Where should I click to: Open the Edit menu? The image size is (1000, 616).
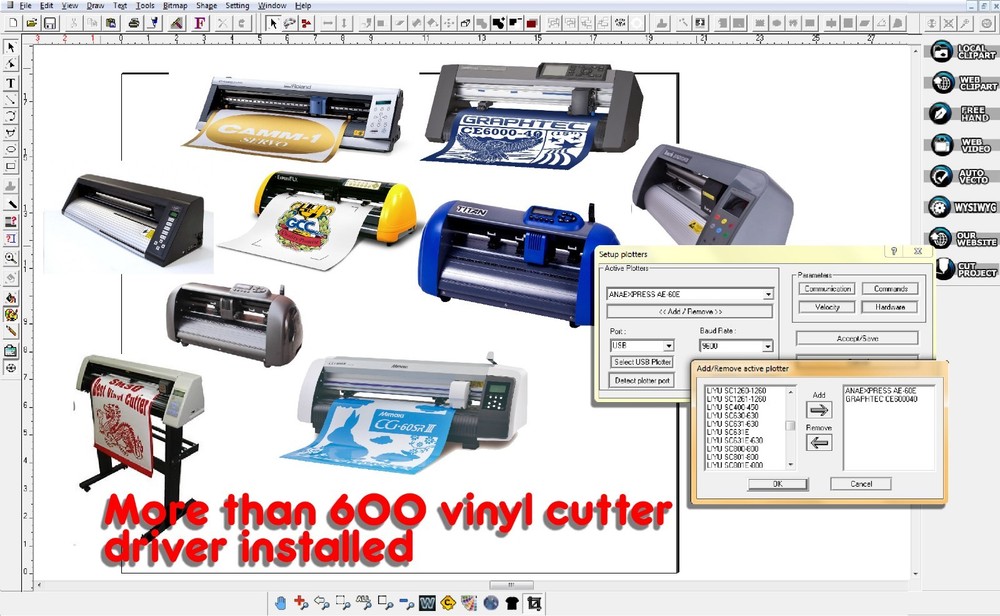pyautogui.click(x=47, y=6)
